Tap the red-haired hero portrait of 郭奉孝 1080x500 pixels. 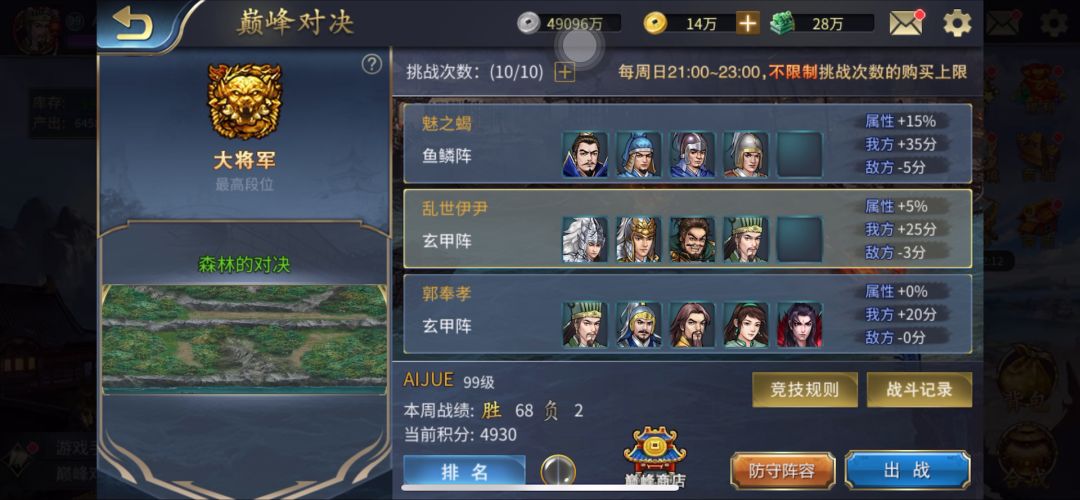click(800, 324)
